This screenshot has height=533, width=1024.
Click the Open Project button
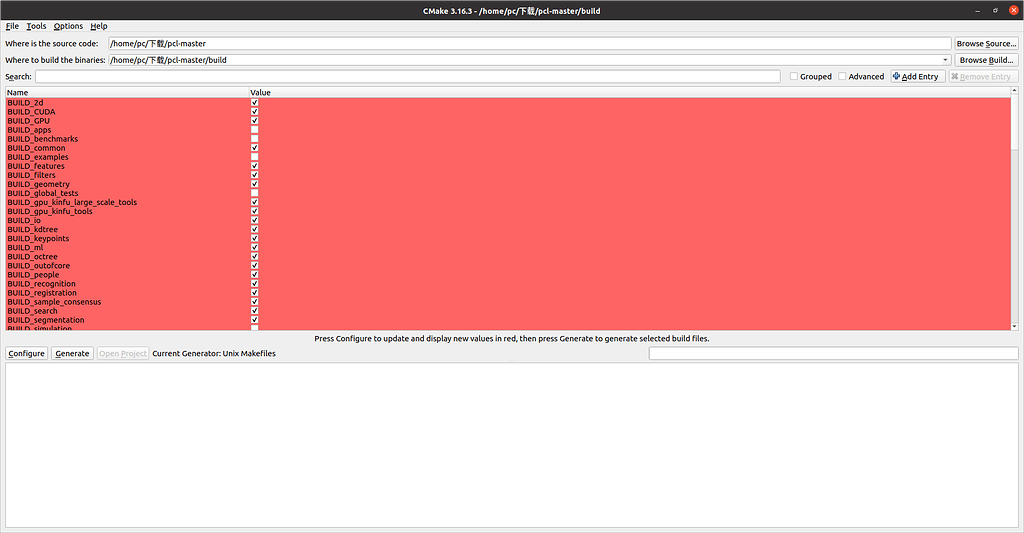123,353
